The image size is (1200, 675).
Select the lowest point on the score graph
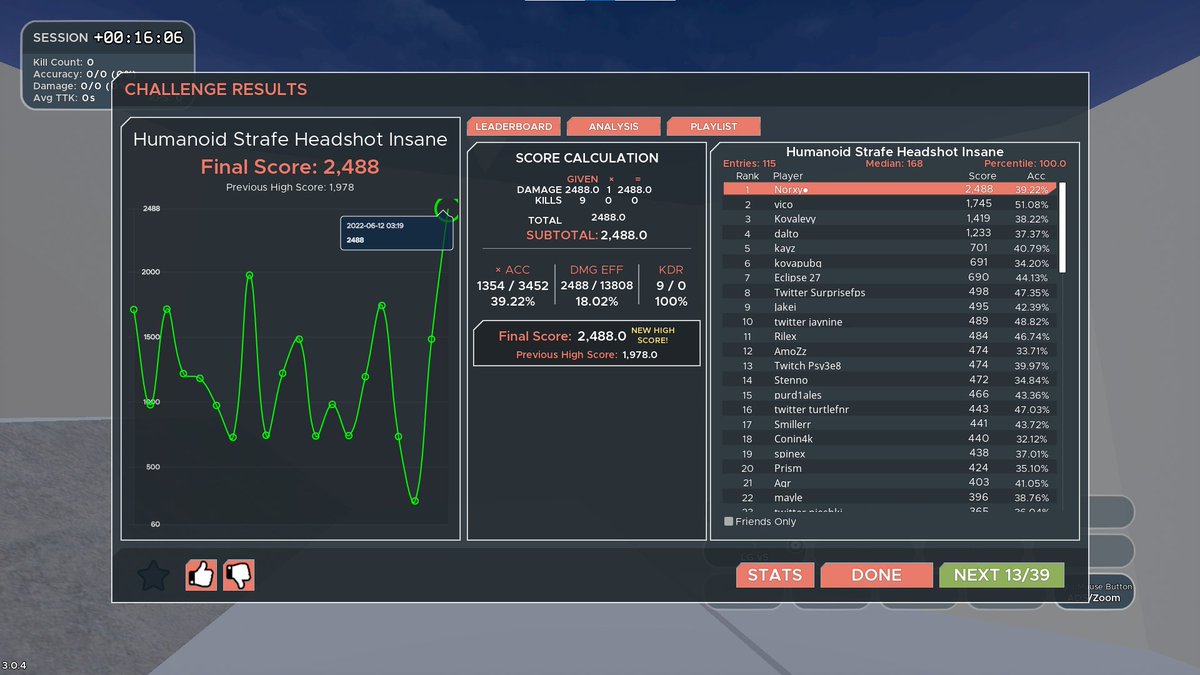pyautogui.click(x=415, y=501)
